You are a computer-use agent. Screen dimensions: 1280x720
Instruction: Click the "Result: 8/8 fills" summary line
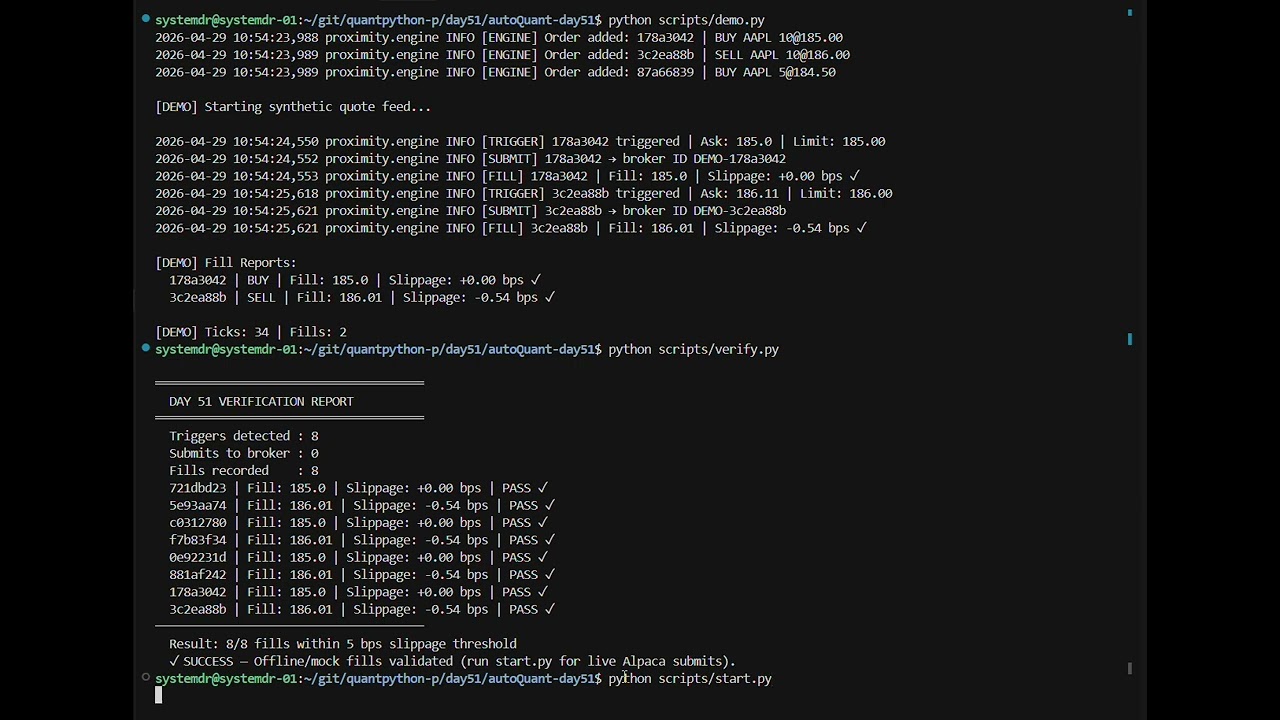click(343, 644)
